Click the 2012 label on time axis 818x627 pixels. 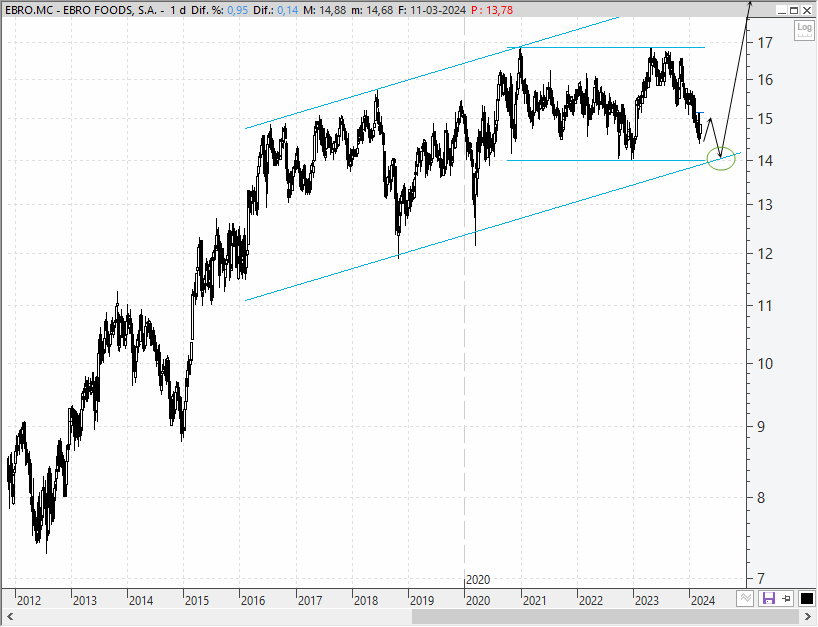point(29,600)
